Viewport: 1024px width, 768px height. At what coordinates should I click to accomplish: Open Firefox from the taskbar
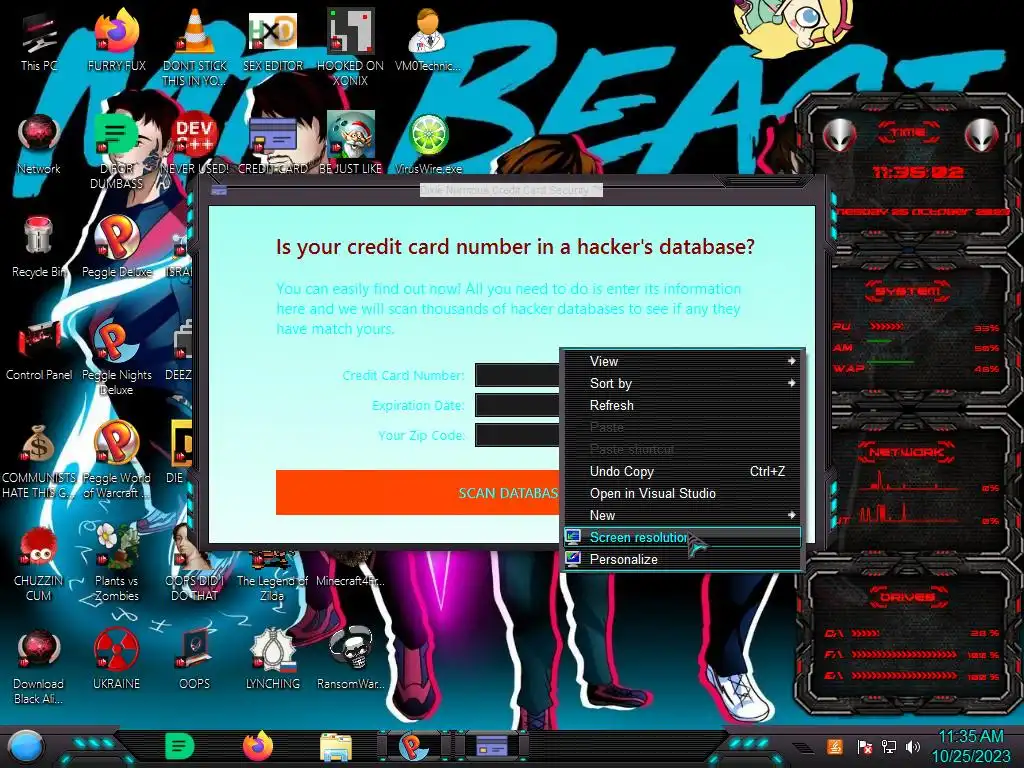(x=258, y=746)
